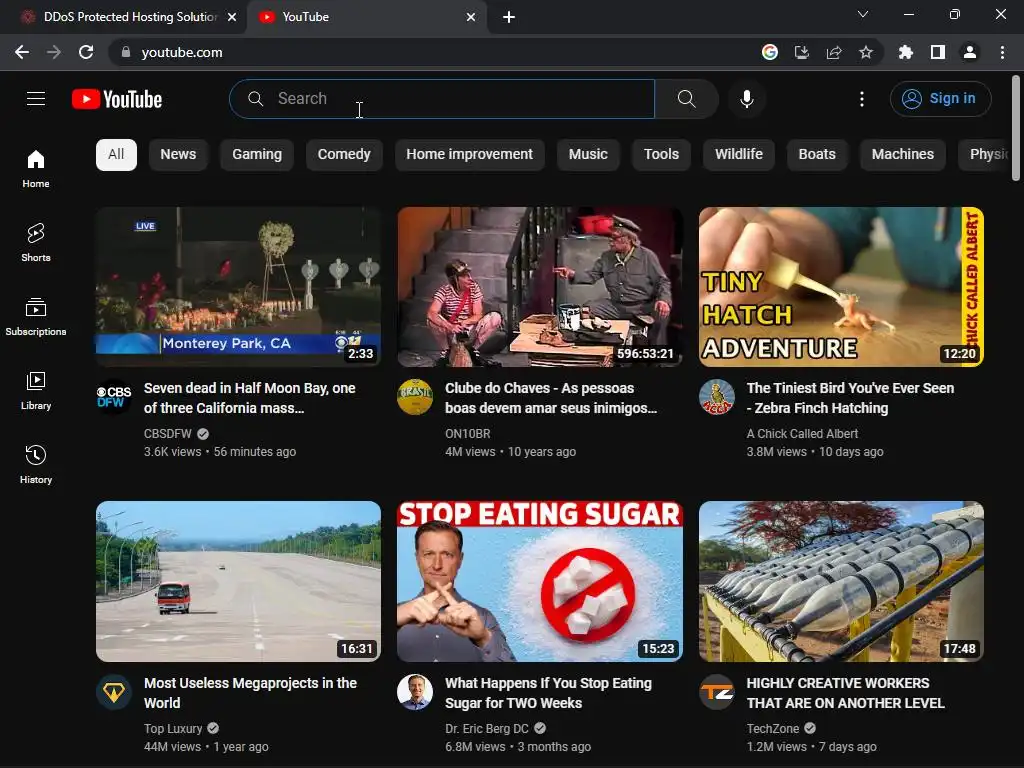Click the browser forward arrow
The width and height of the screenshot is (1024, 768).
pyautogui.click(x=54, y=52)
